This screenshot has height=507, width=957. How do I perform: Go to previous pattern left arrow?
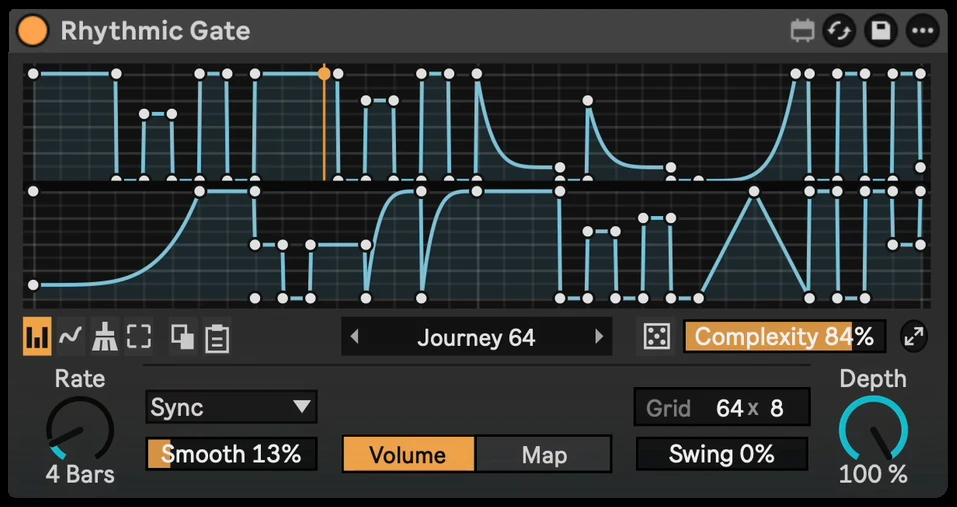click(355, 337)
